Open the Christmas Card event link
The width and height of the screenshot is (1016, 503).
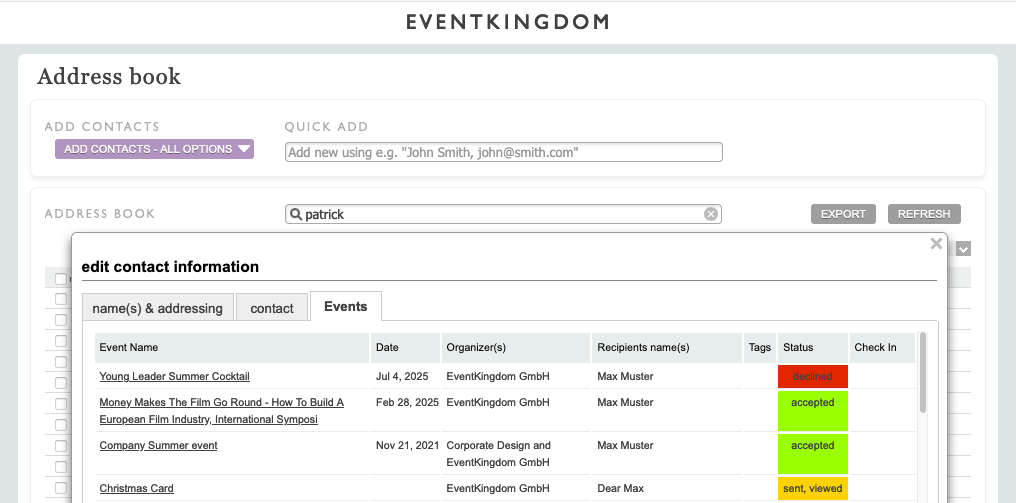click(x=136, y=488)
